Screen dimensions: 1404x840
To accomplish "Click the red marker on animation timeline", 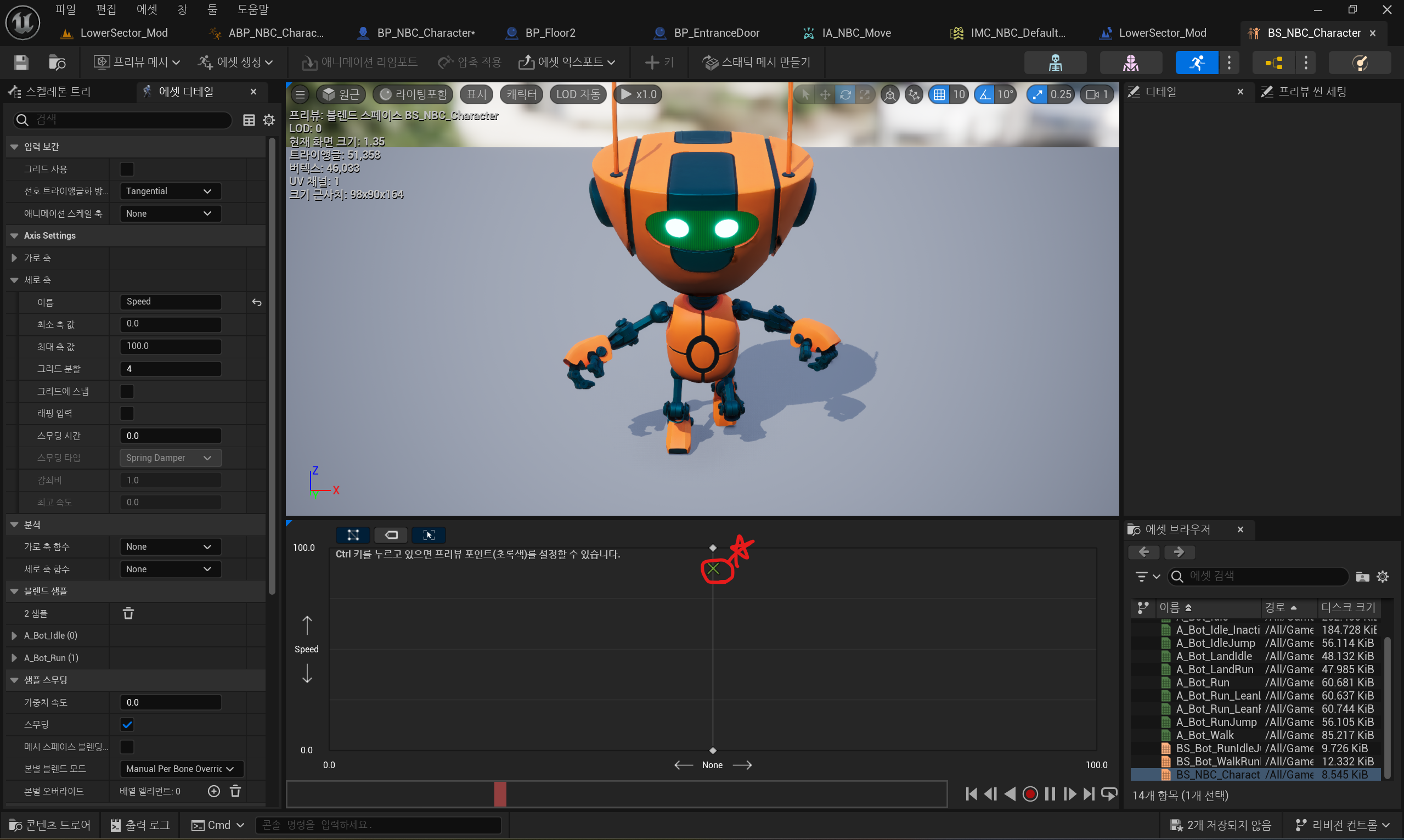I will (x=500, y=794).
